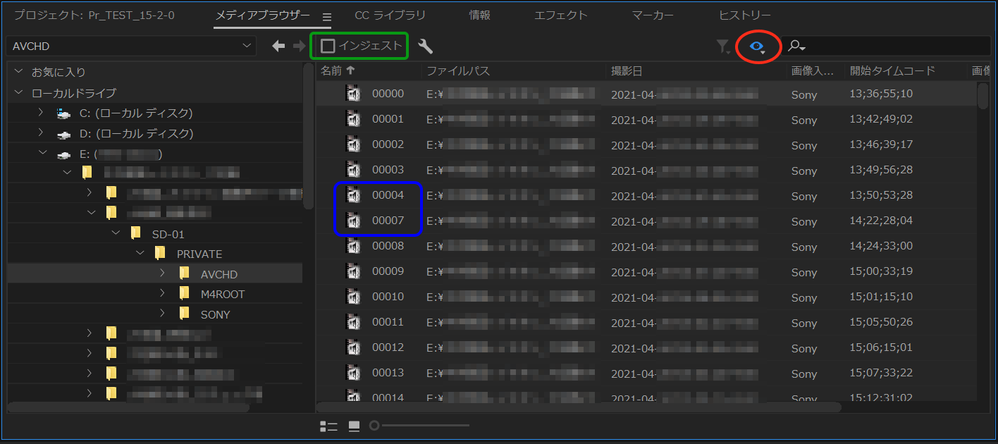
Task: Open the 情報 tab
Action: tap(479, 15)
